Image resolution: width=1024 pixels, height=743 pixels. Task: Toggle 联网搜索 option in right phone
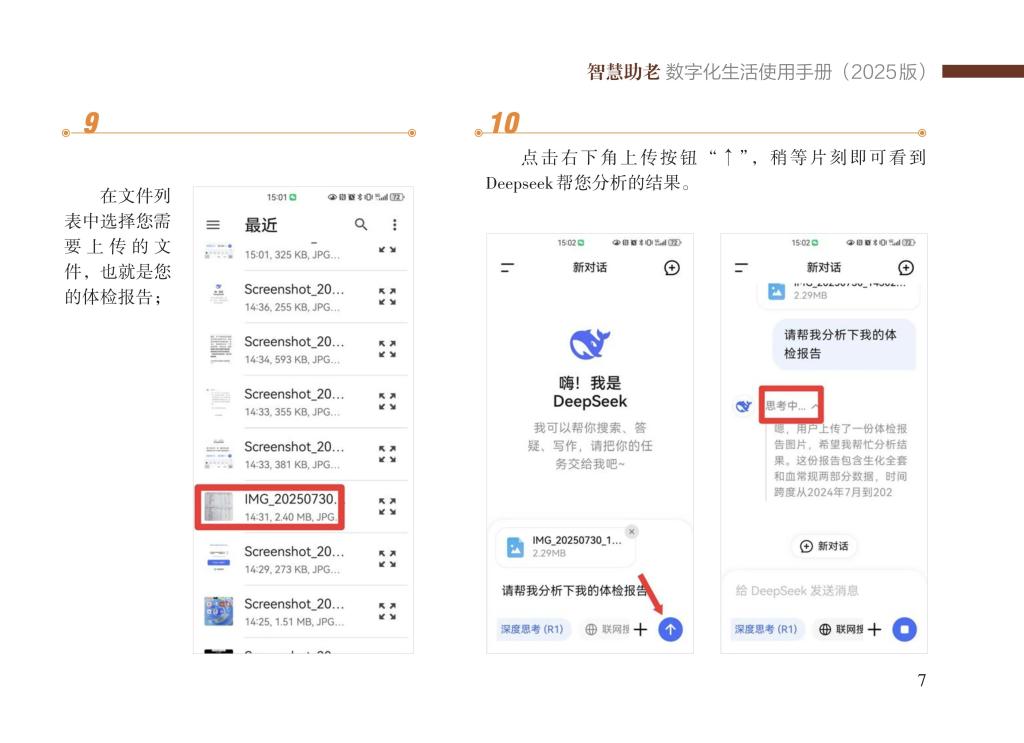[840, 629]
